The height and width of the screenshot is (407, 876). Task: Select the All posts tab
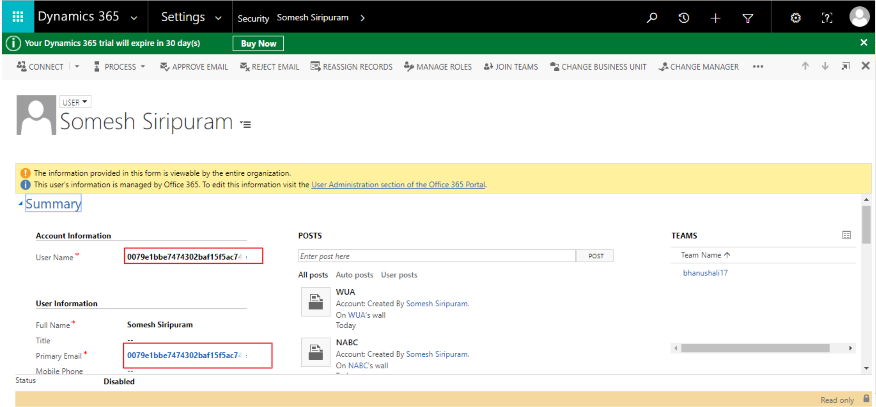[x=313, y=275]
